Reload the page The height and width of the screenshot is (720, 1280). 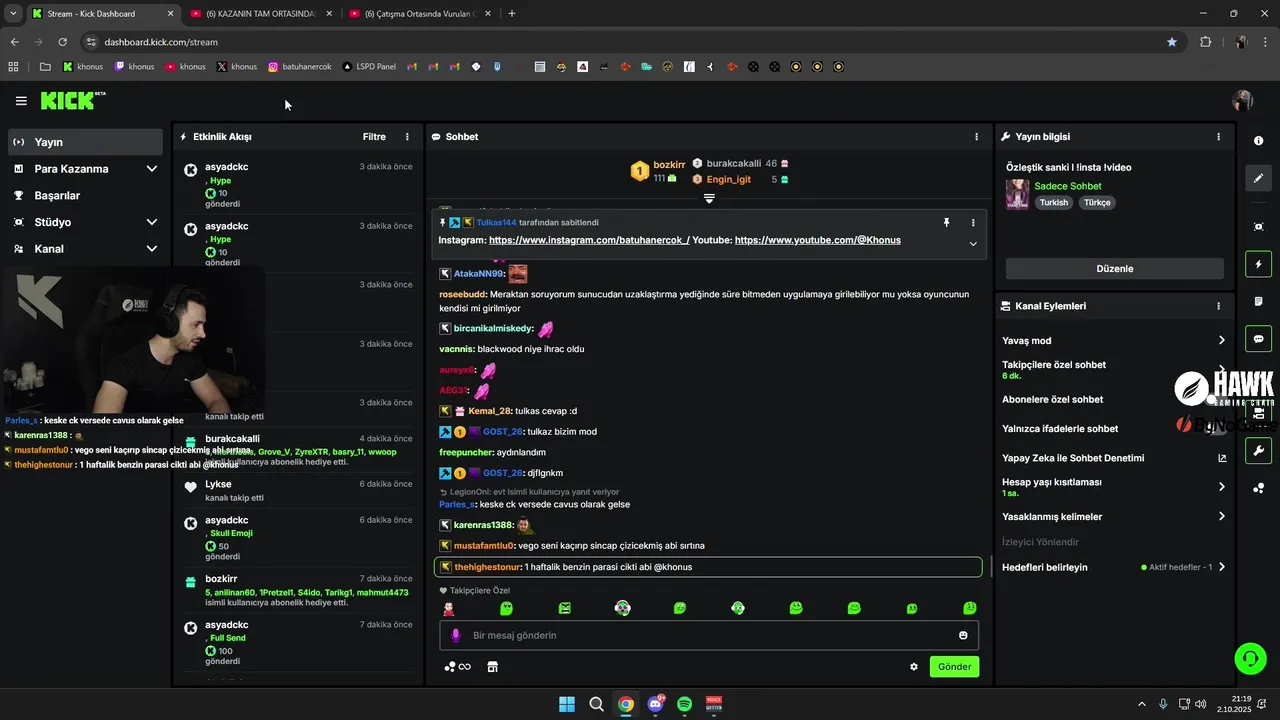(62, 42)
